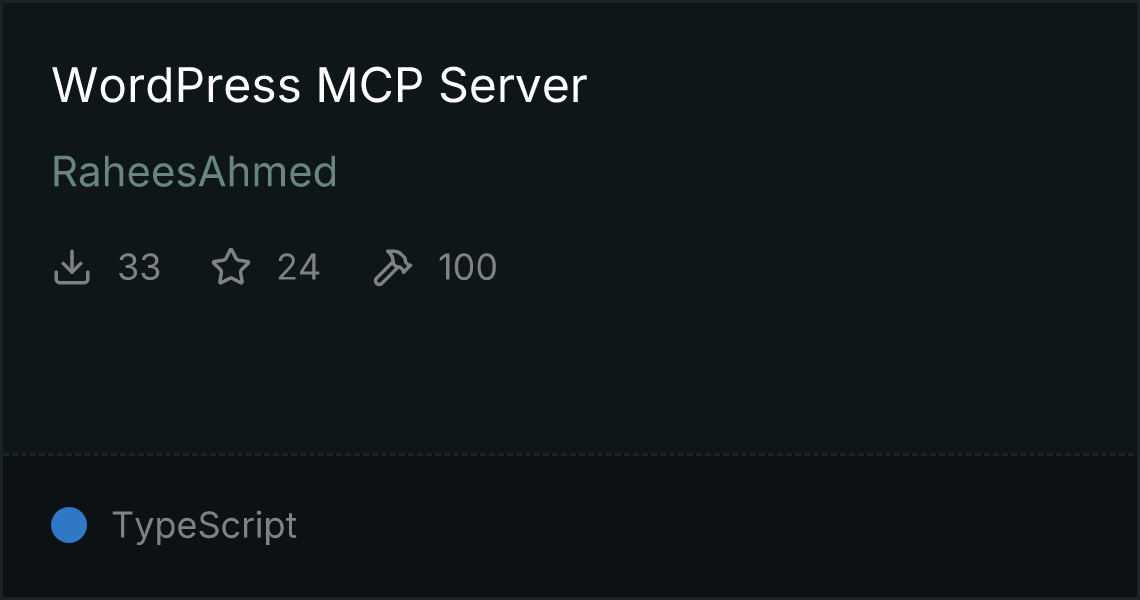Click the download arrow icon

coord(72,267)
